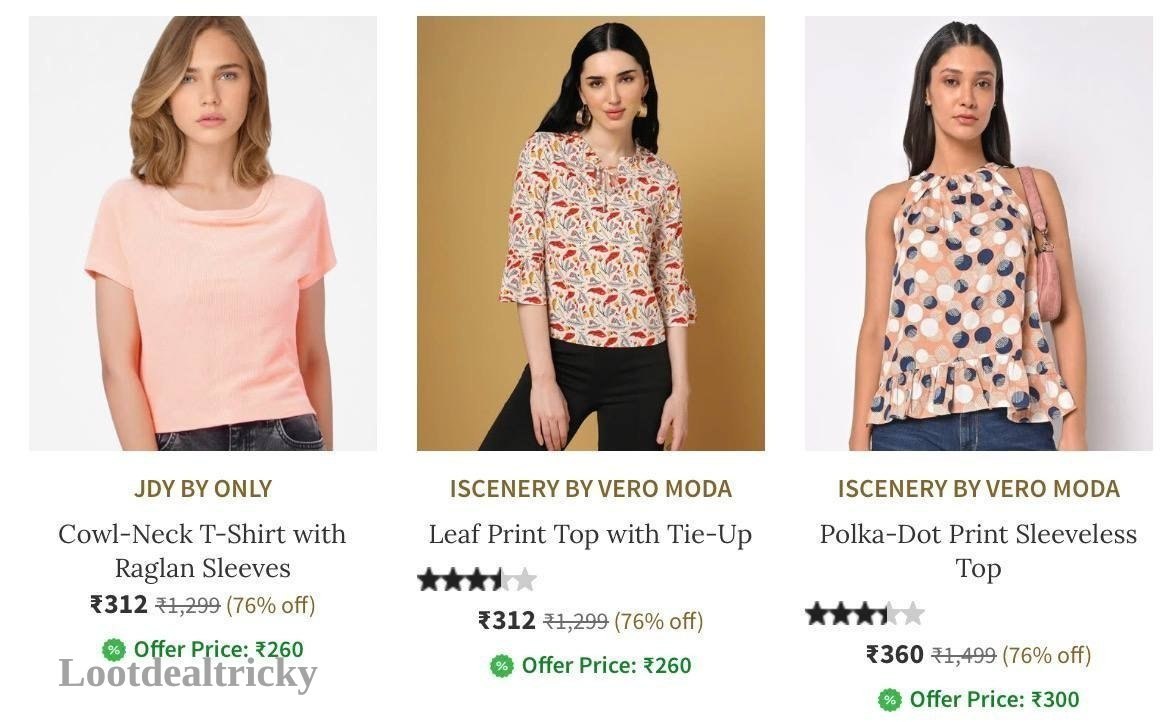Screen dimensions: 1166x722
Task: Open the polka-dot sleeveless top product image
Action: (979, 233)
